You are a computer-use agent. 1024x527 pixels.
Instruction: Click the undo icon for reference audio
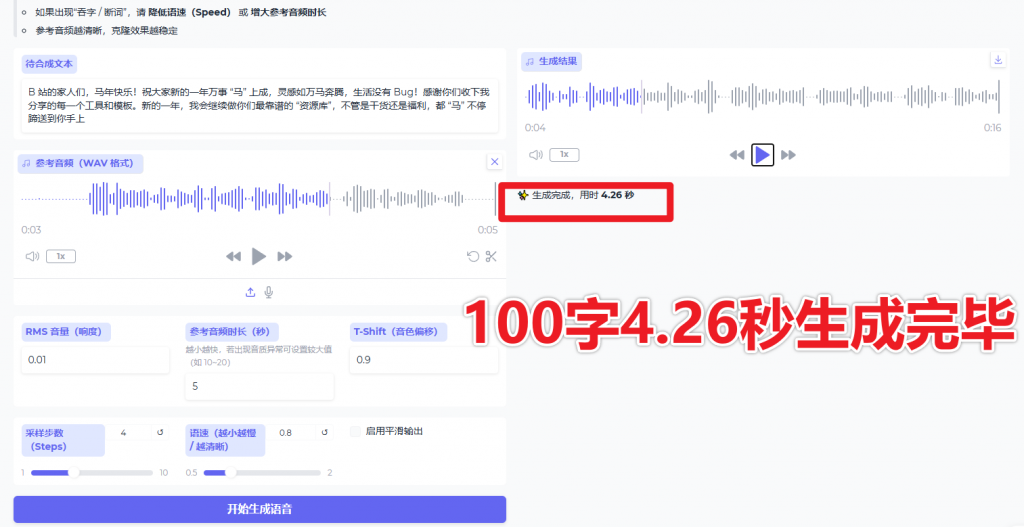473,256
